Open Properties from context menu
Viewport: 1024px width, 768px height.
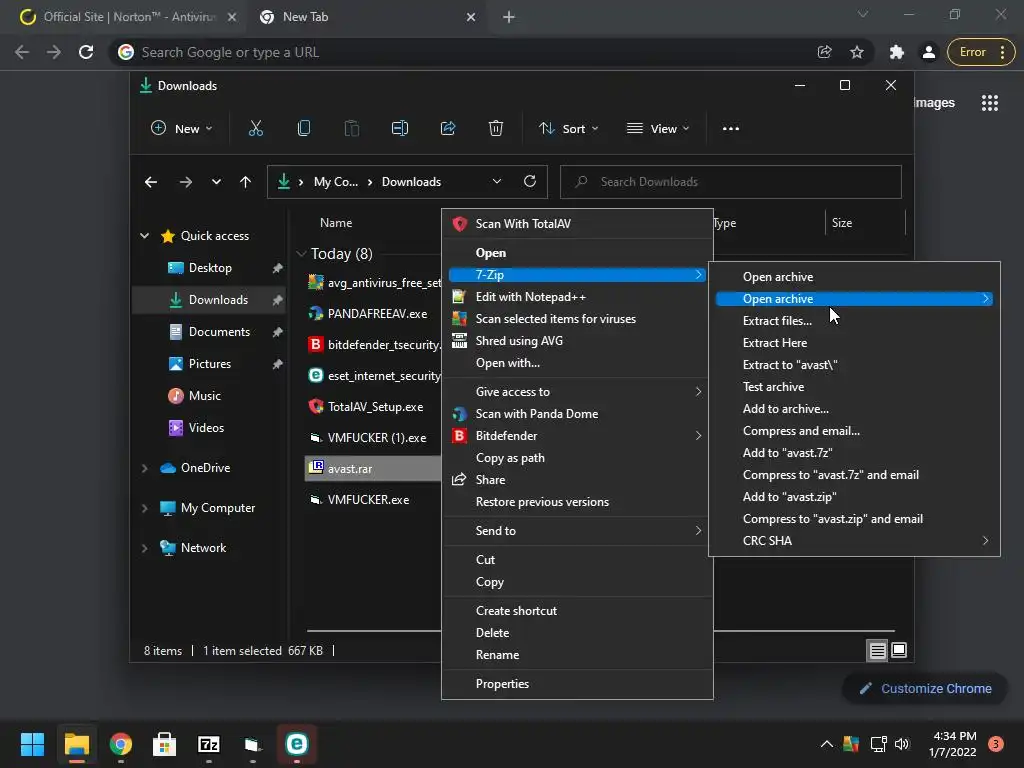(577, 684)
